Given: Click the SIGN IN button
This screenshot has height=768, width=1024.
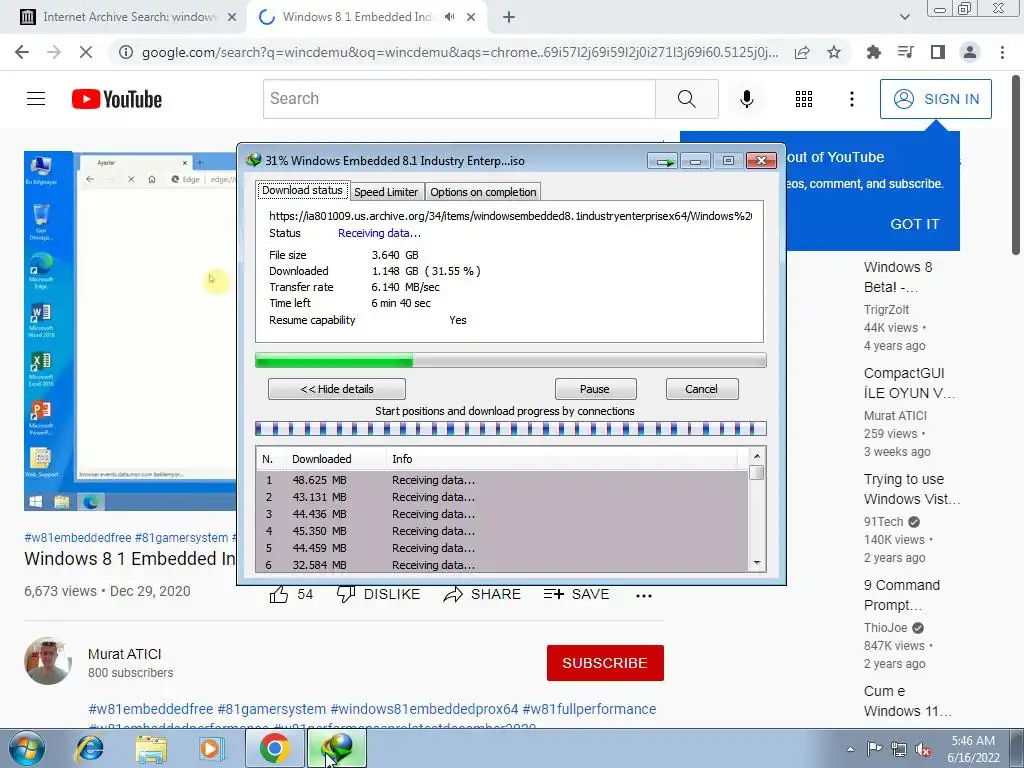Looking at the screenshot, I should 935,99.
